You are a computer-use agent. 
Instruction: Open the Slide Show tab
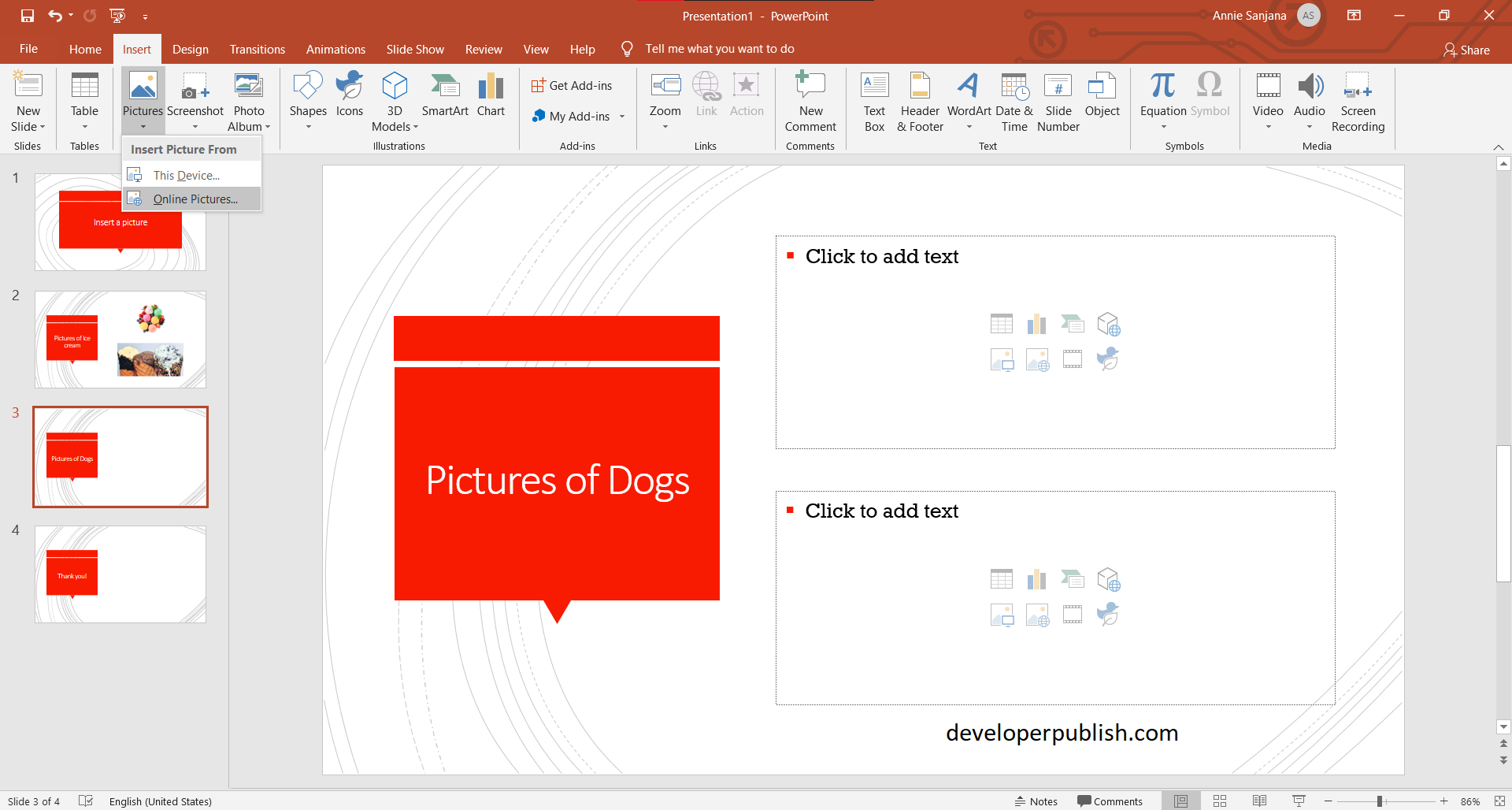[x=415, y=49]
